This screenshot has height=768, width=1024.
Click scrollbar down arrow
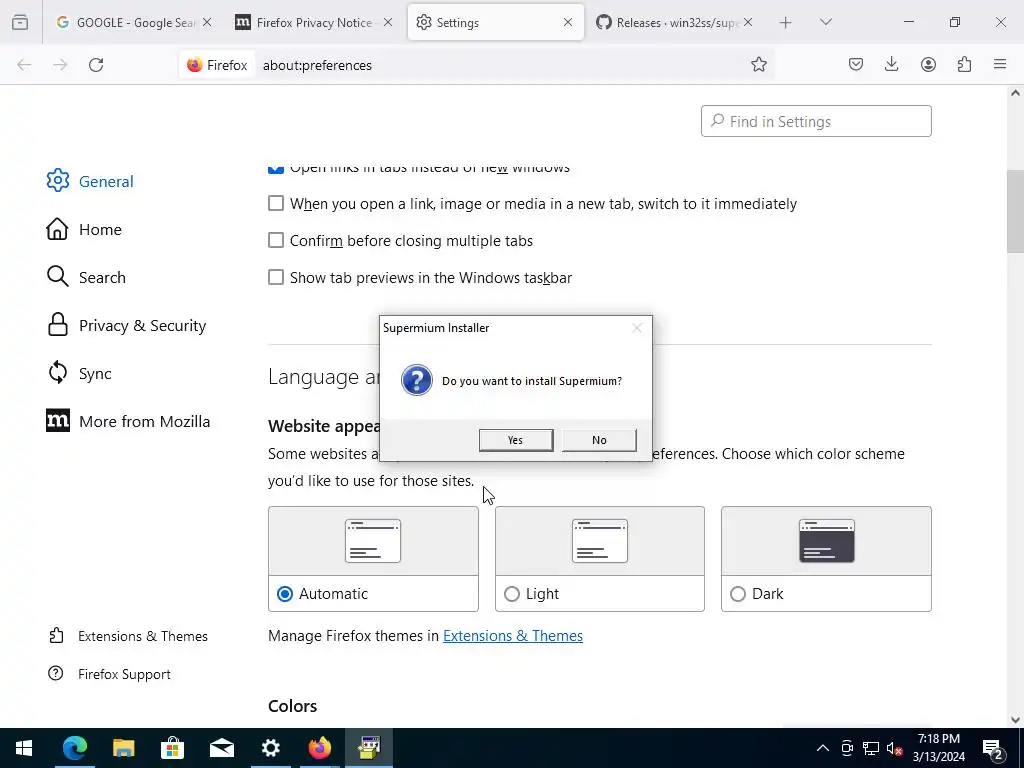1015,720
